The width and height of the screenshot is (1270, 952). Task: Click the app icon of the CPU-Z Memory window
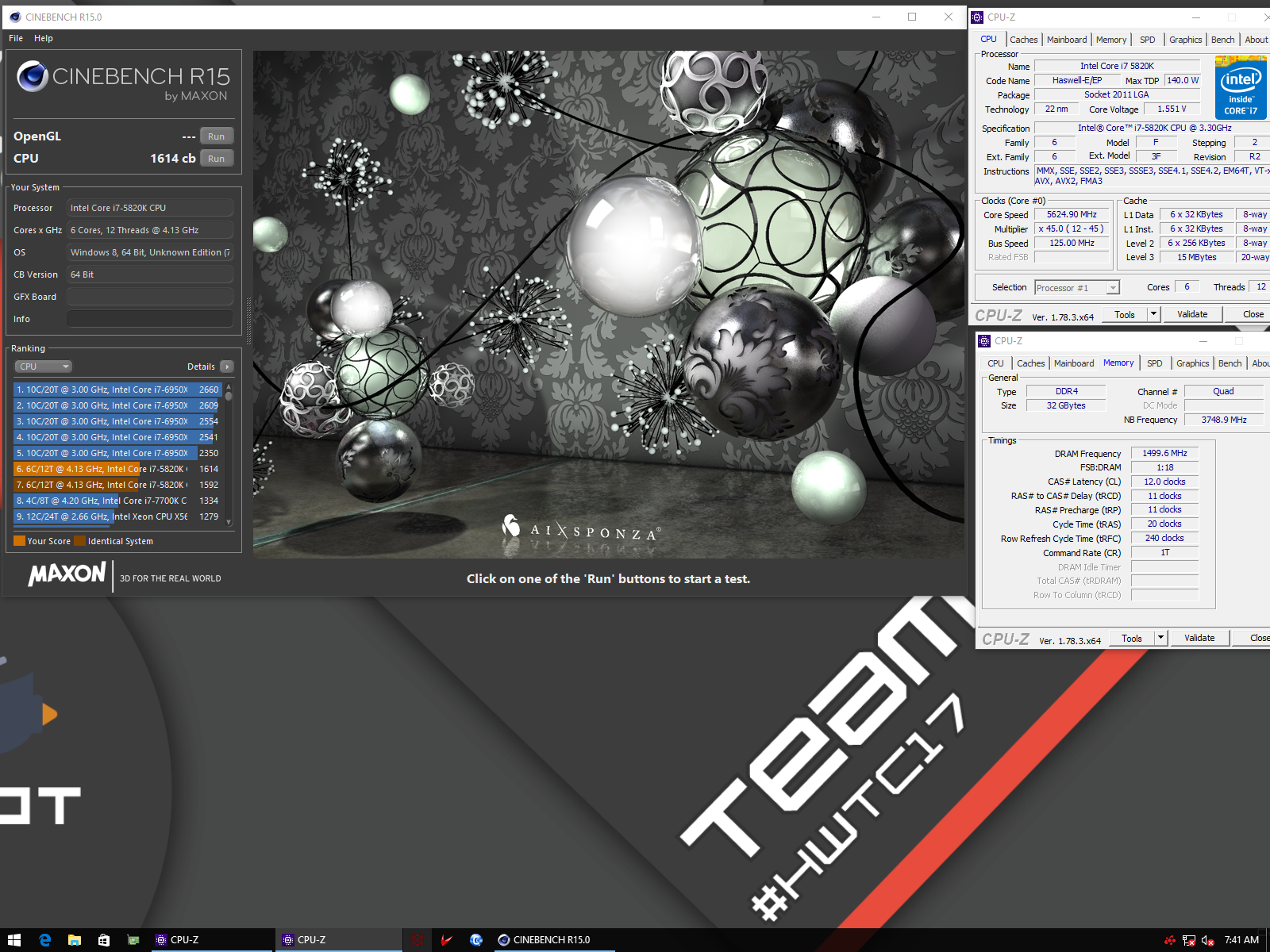click(x=984, y=340)
